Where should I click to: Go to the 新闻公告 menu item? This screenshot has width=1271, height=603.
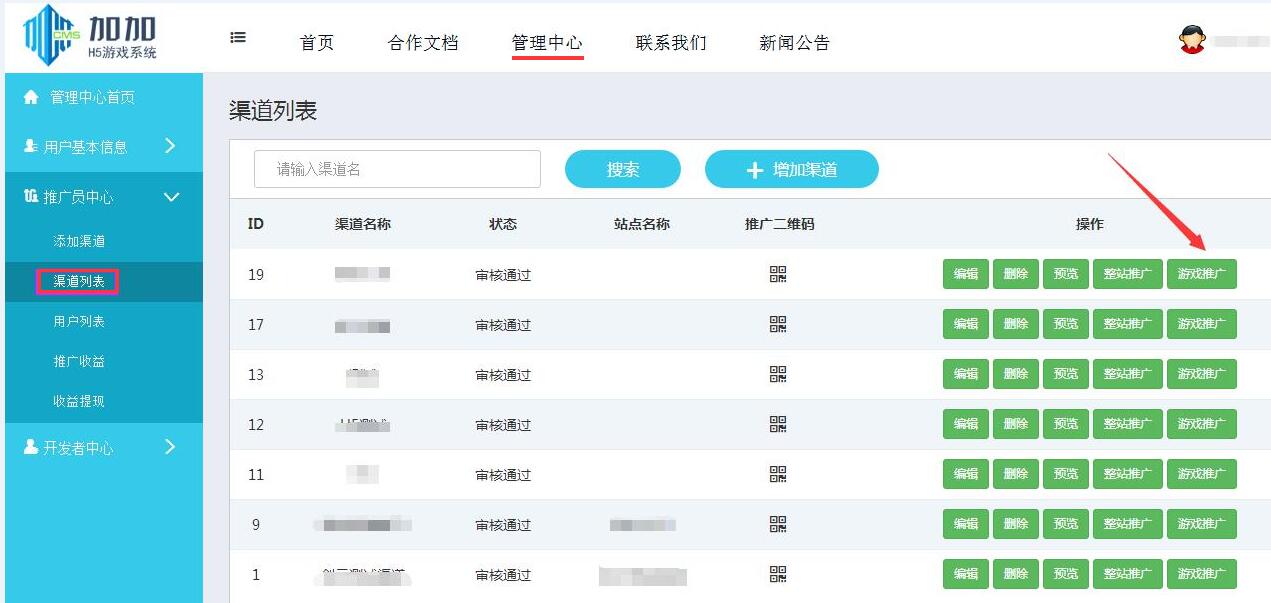(x=794, y=42)
